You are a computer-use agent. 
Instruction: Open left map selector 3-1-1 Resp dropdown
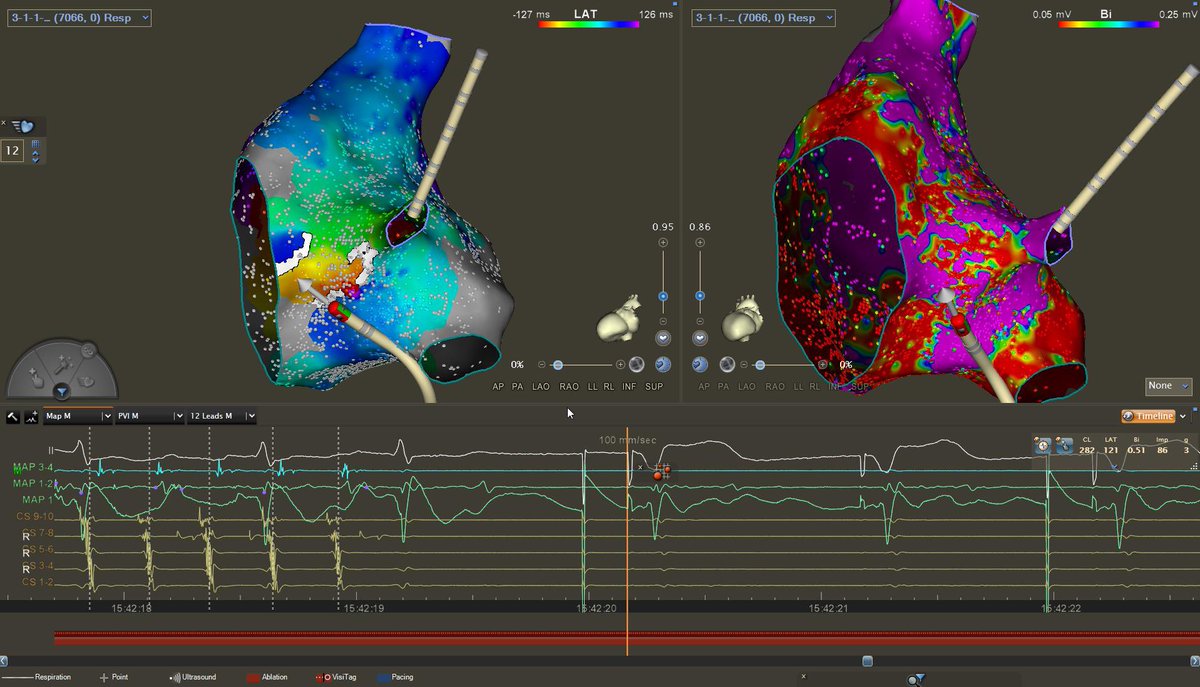(79, 18)
